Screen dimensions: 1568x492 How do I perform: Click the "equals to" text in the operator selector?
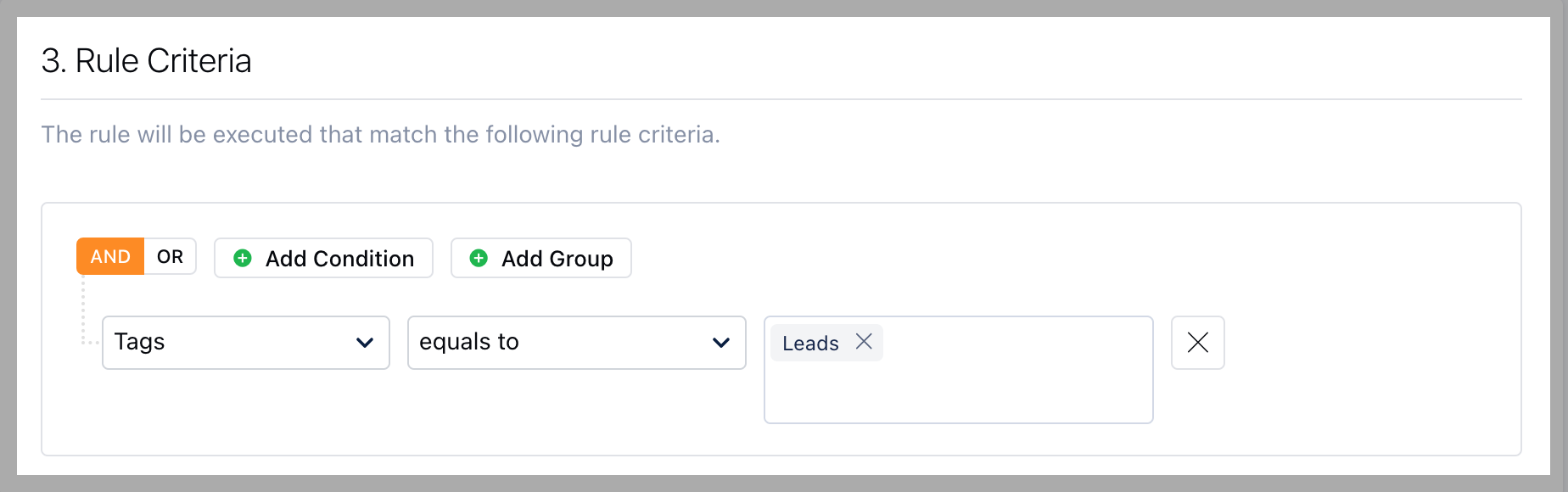(469, 342)
